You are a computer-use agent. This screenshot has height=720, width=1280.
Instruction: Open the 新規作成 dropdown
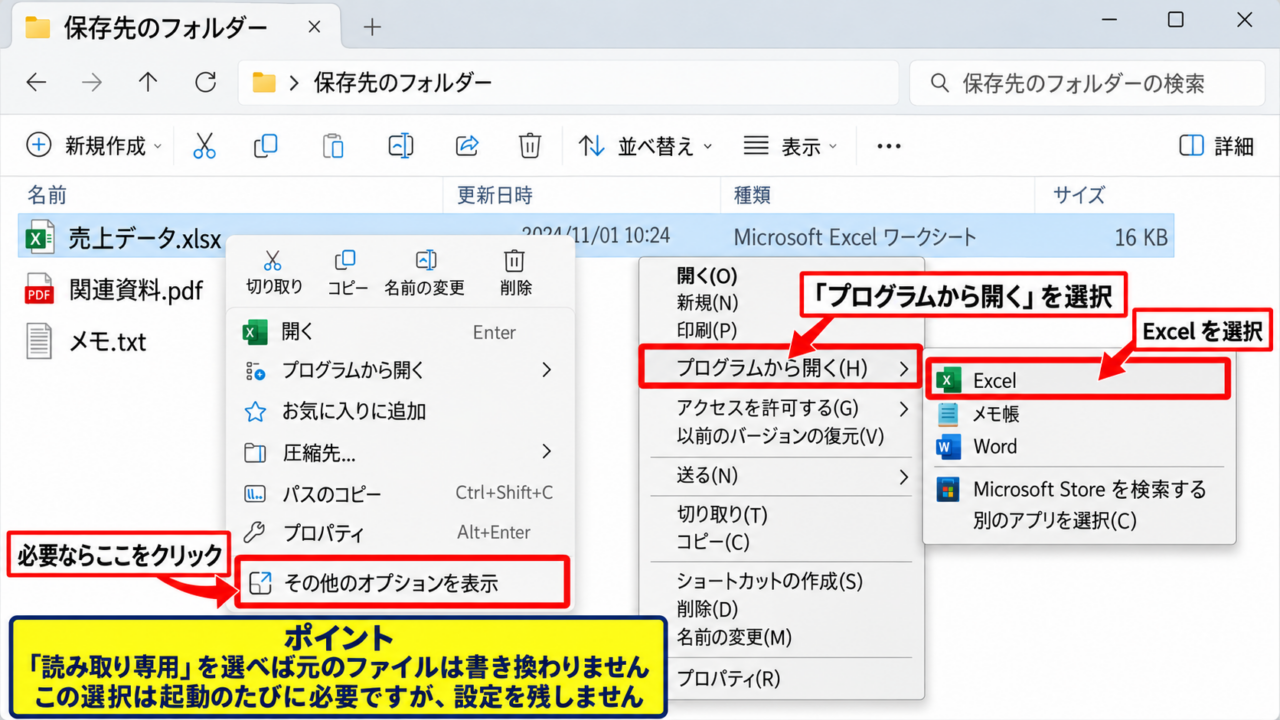pos(93,146)
